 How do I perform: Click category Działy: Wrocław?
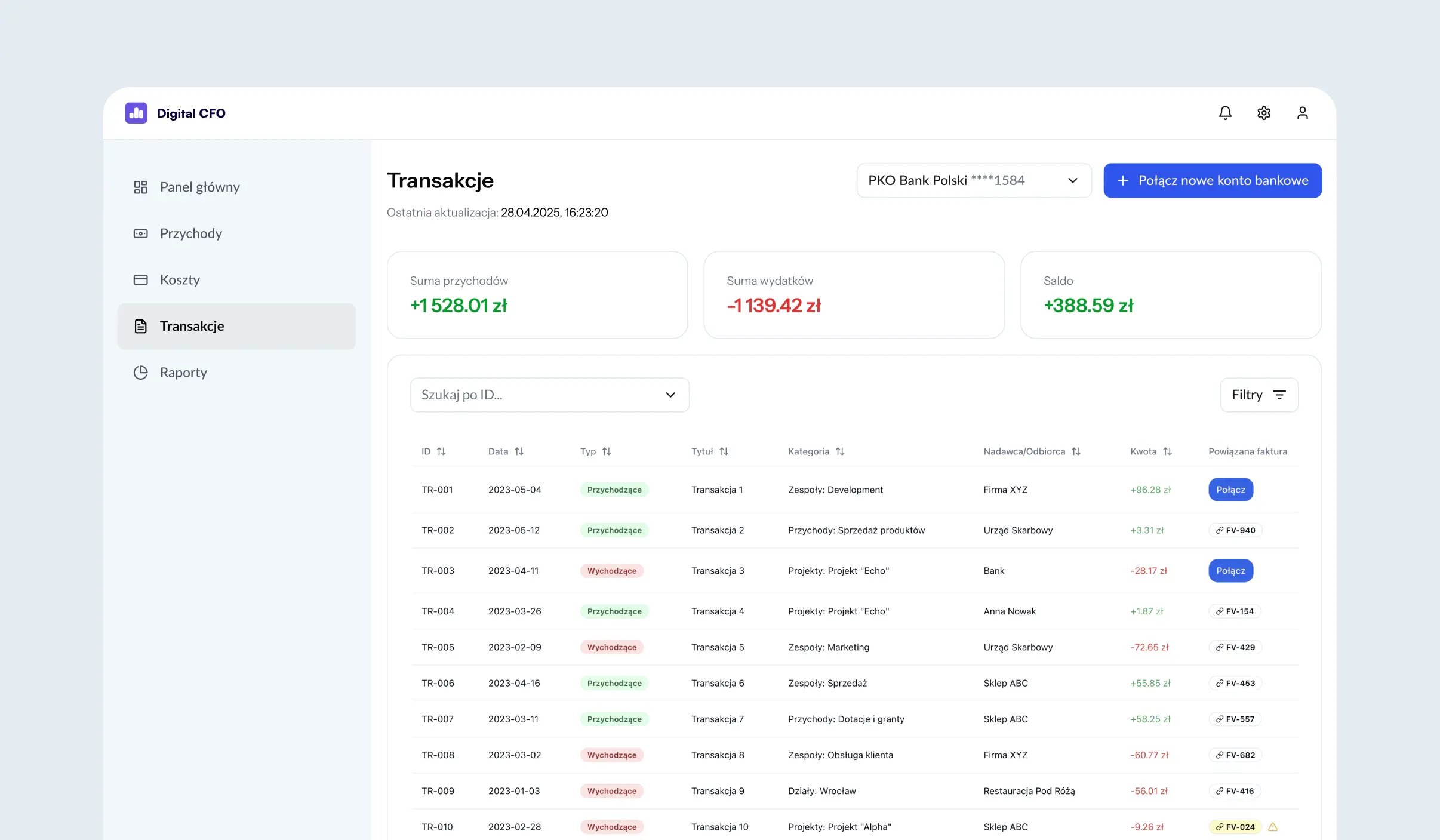coord(822,791)
